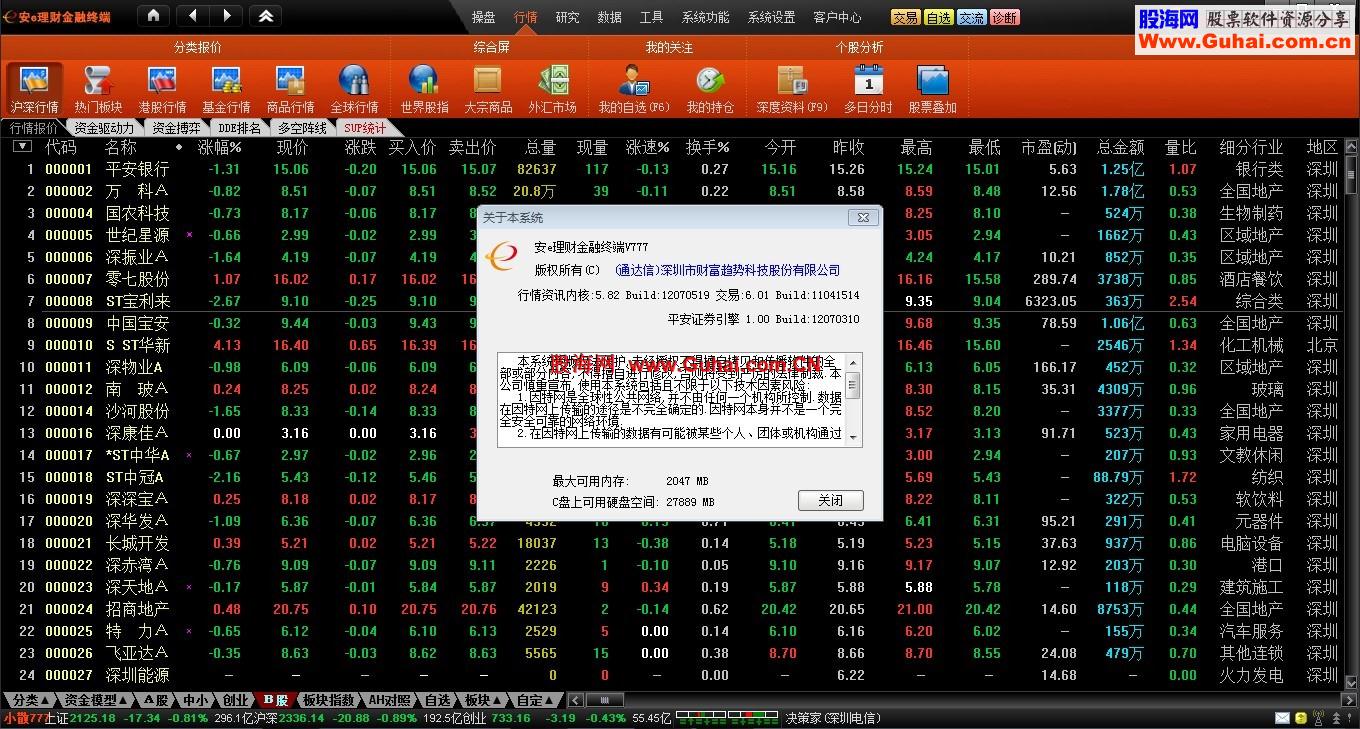1360x729 pixels.
Task: Open 沪深行情 market quotes icon
Action: click(34, 89)
